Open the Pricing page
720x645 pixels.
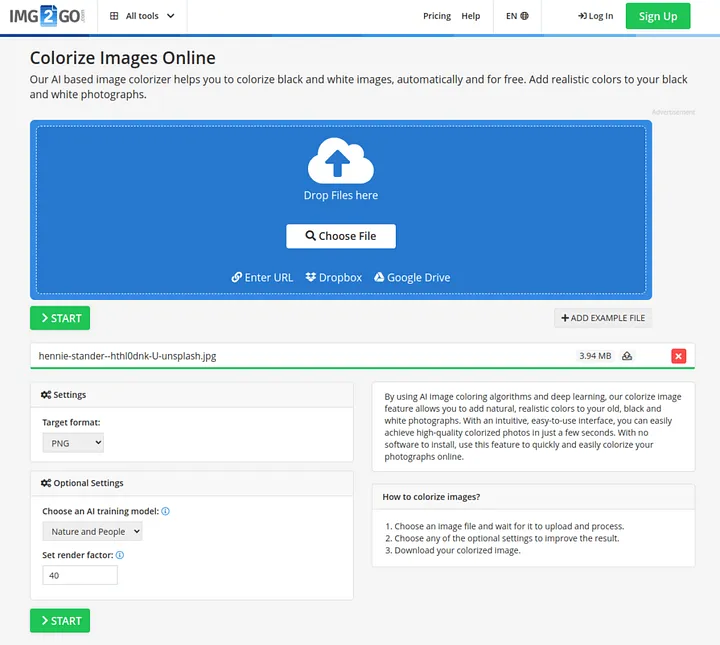(x=436, y=16)
